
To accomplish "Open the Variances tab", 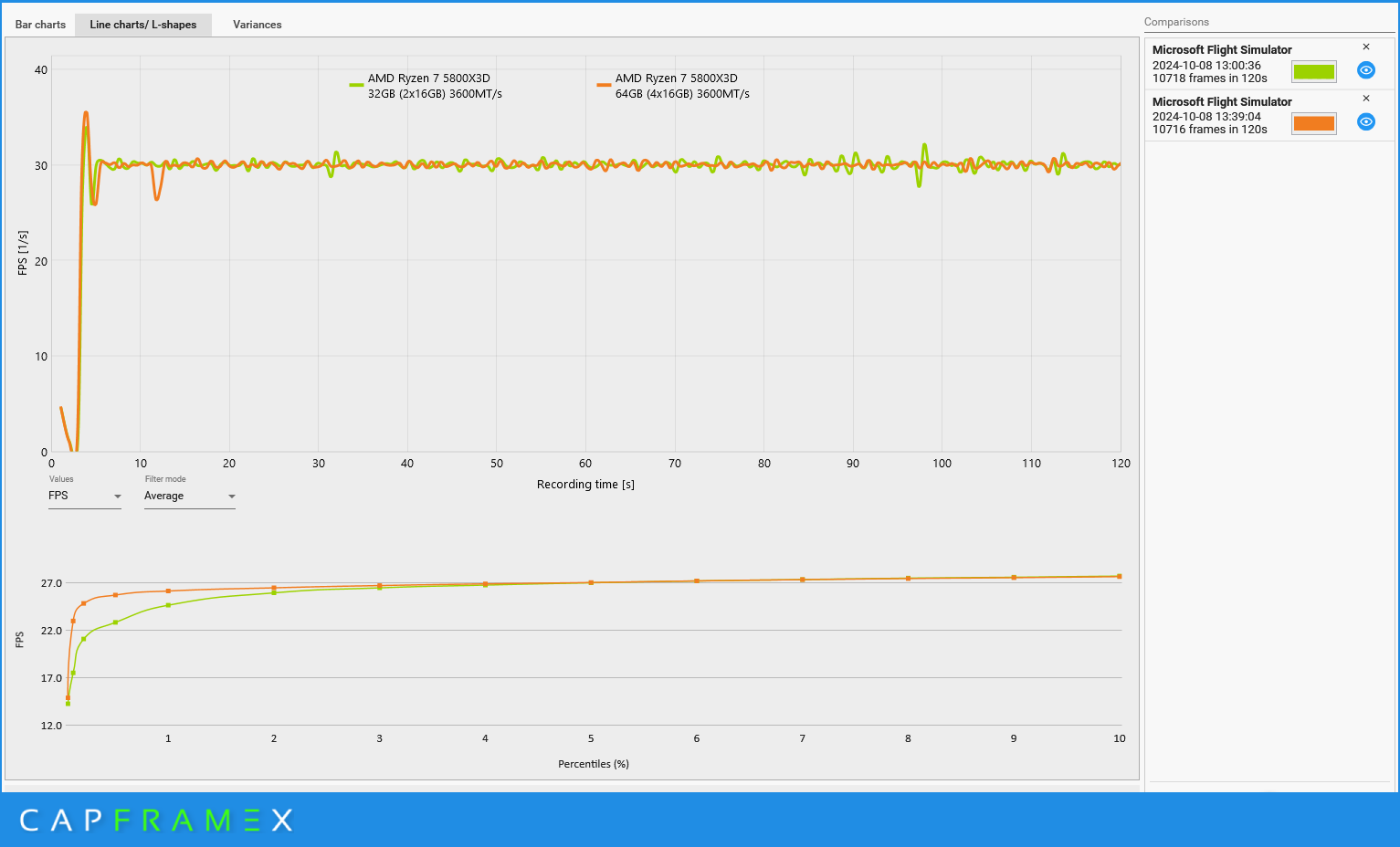I will pyautogui.click(x=258, y=25).
